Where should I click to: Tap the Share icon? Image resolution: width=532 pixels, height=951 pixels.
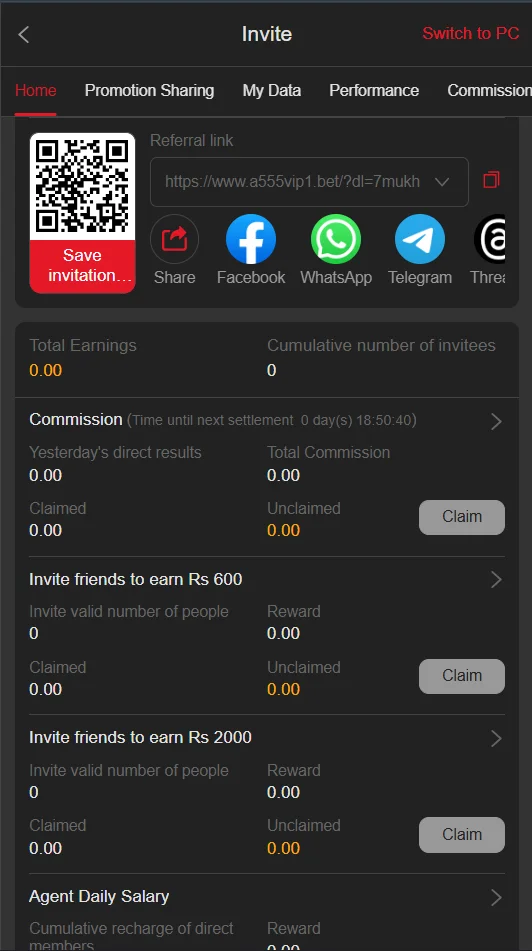[x=174, y=239]
